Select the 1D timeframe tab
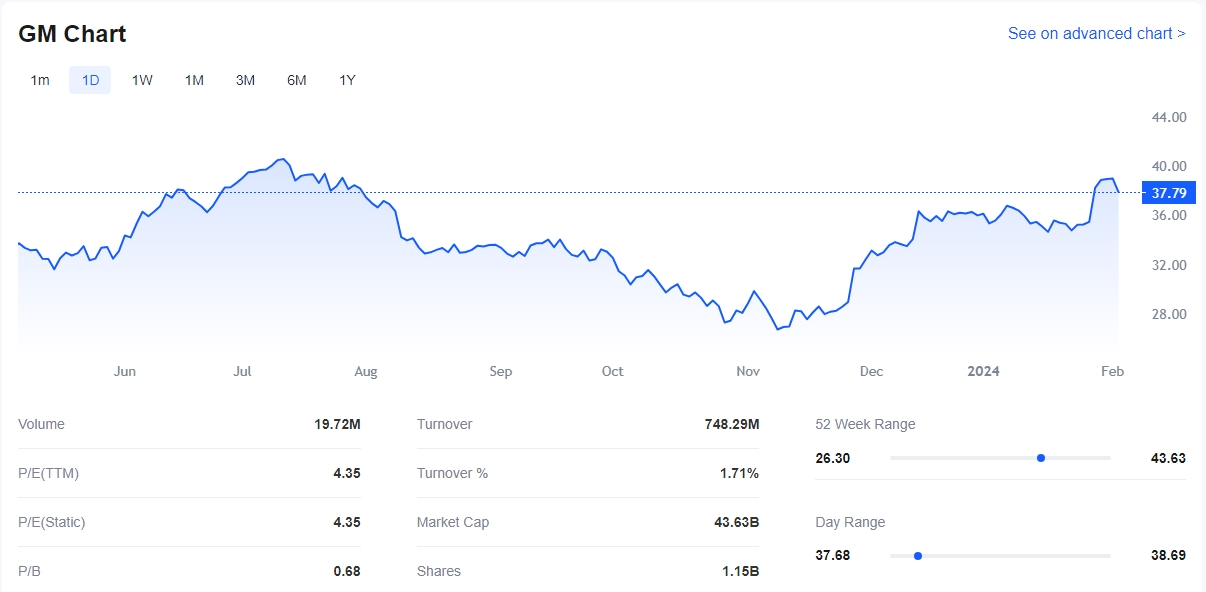1206x592 pixels. click(x=90, y=80)
